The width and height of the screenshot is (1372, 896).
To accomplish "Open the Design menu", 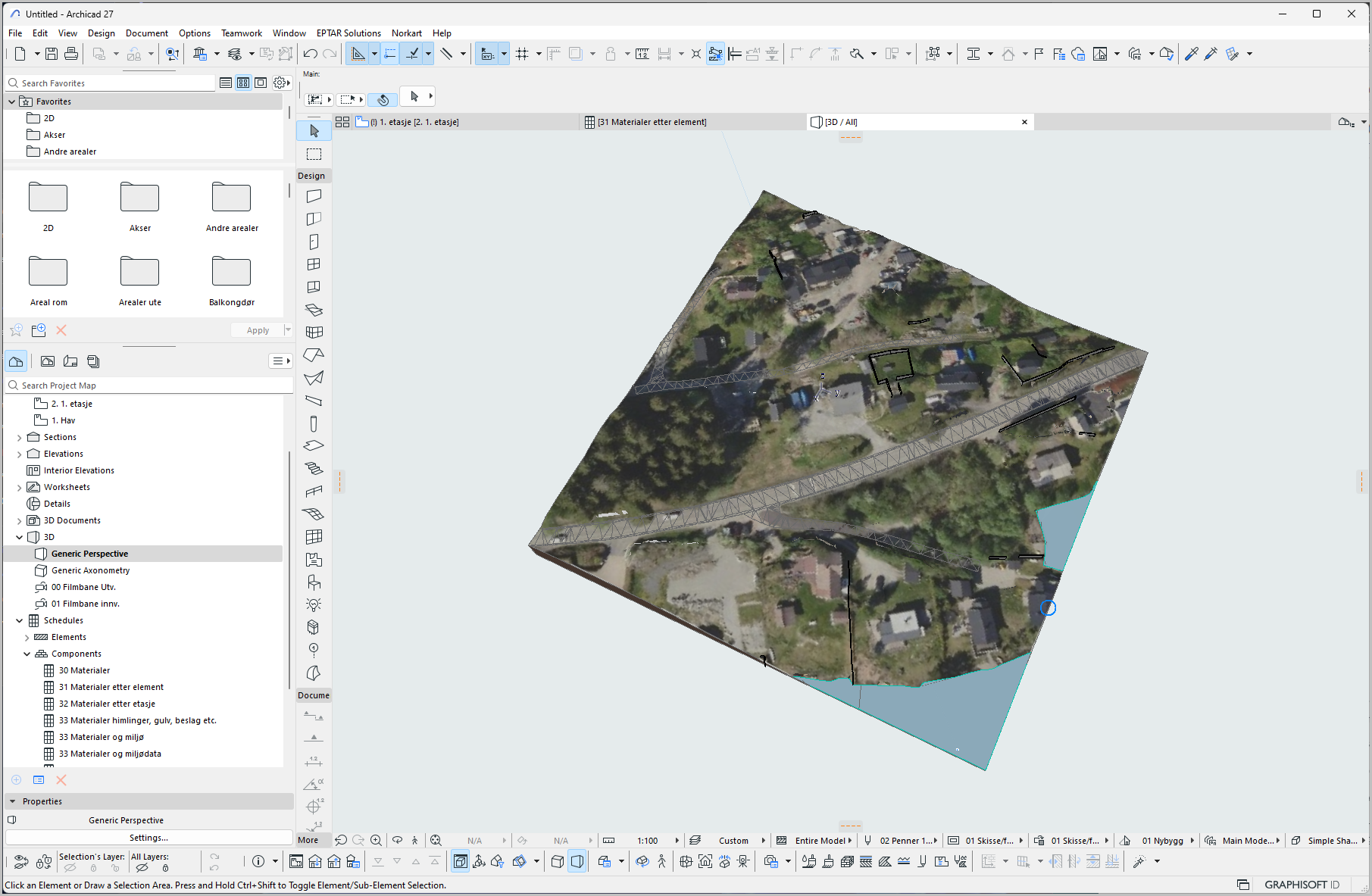I will tap(101, 33).
